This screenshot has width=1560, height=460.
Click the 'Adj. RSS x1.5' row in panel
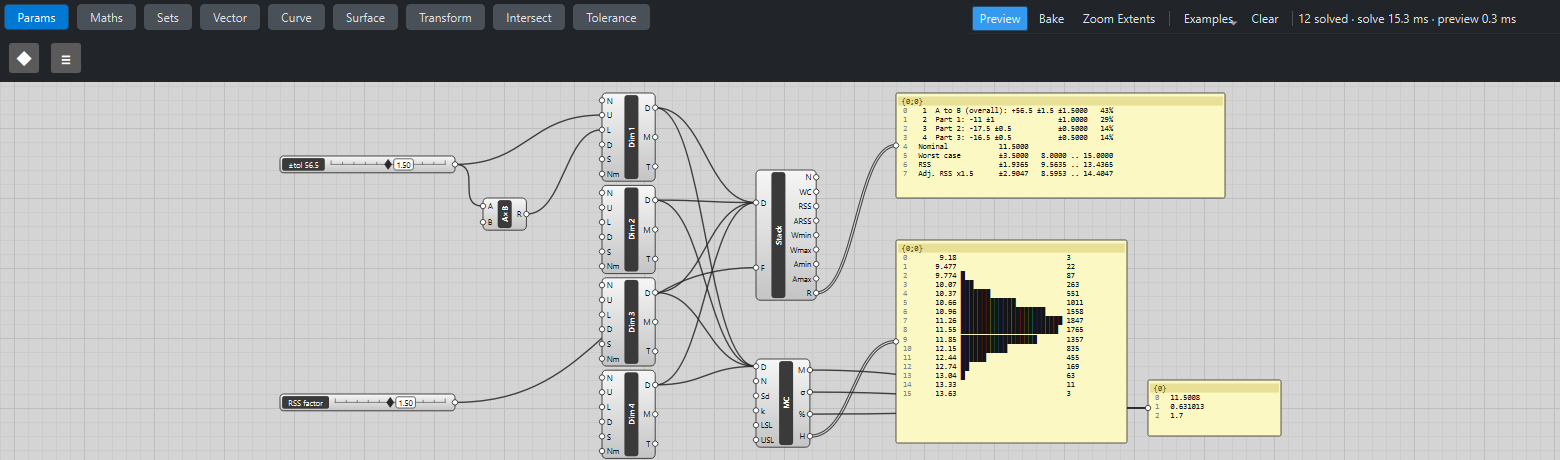point(1060,173)
